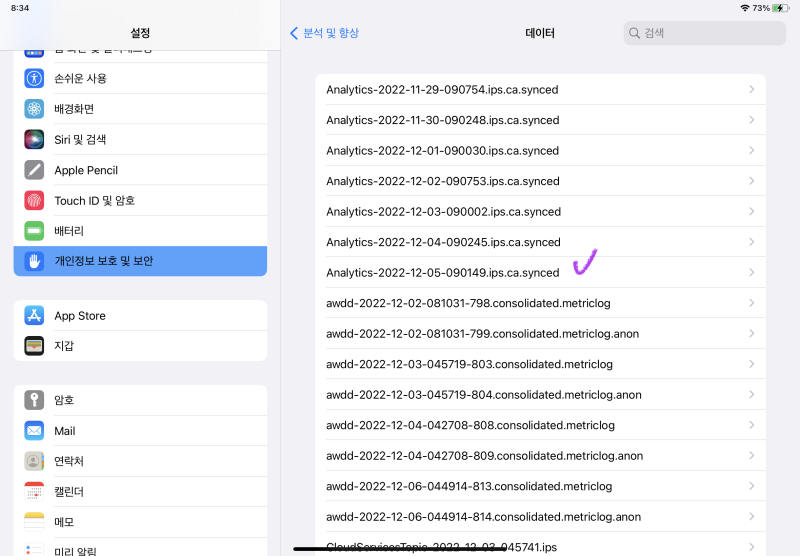This screenshot has width=800, height=556.
Task: Tap the Contacts icon beside 연락처
Action: [34, 461]
